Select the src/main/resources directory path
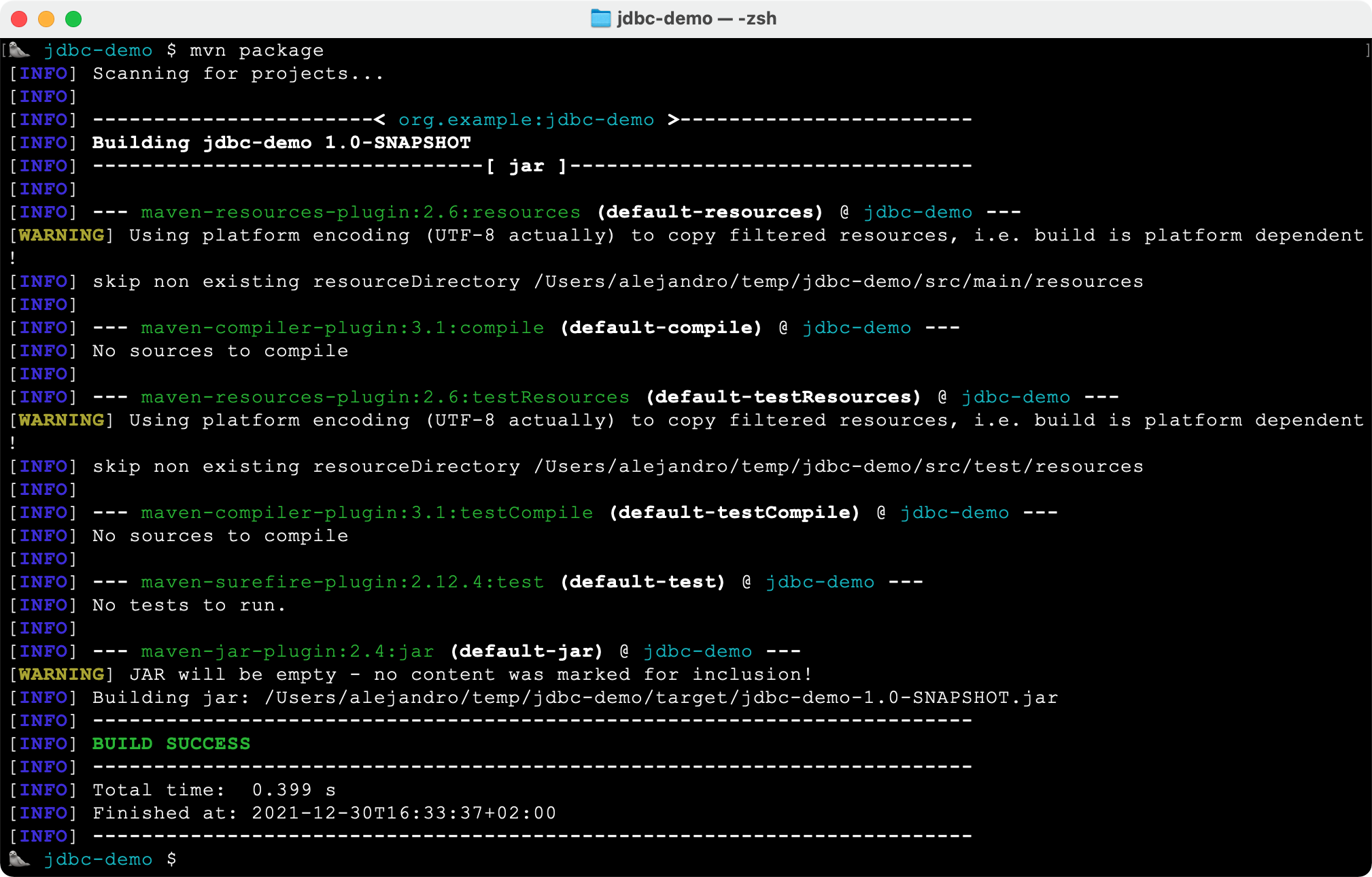The width and height of the screenshot is (1372, 877). click(838, 281)
